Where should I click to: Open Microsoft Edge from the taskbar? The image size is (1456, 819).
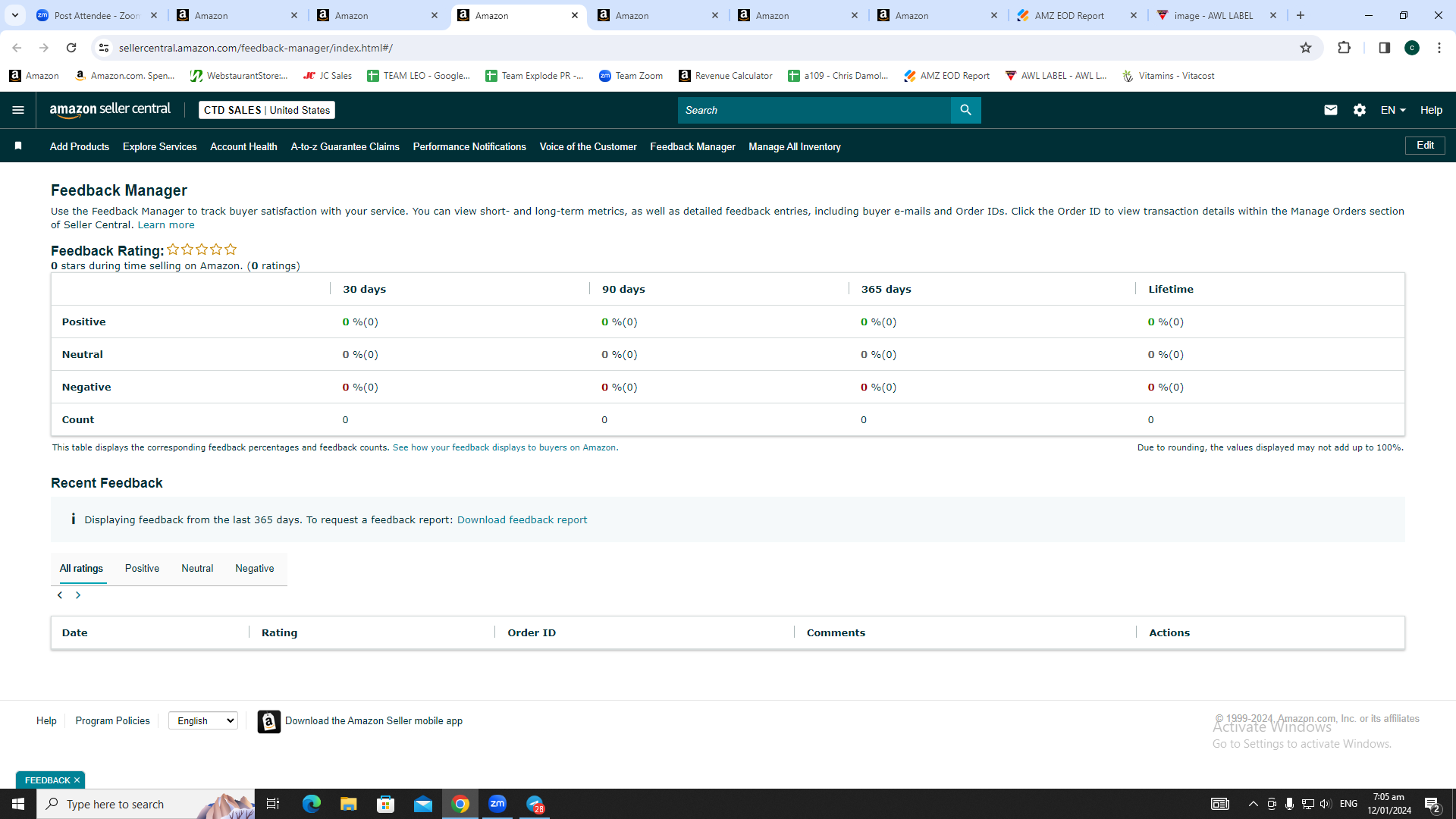(311, 804)
